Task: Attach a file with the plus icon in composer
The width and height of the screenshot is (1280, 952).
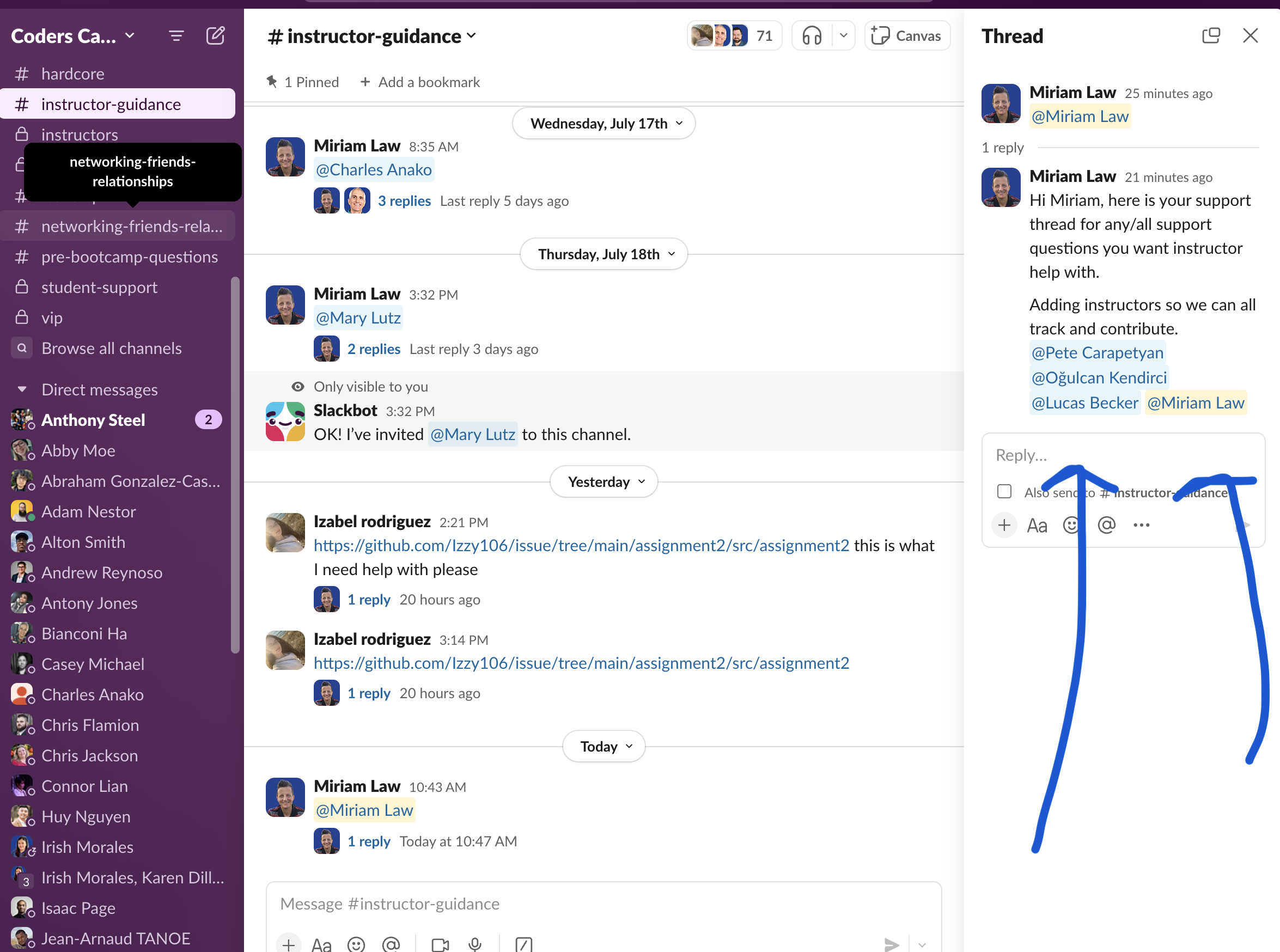Action: pyautogui.click(x=288, y=944)
